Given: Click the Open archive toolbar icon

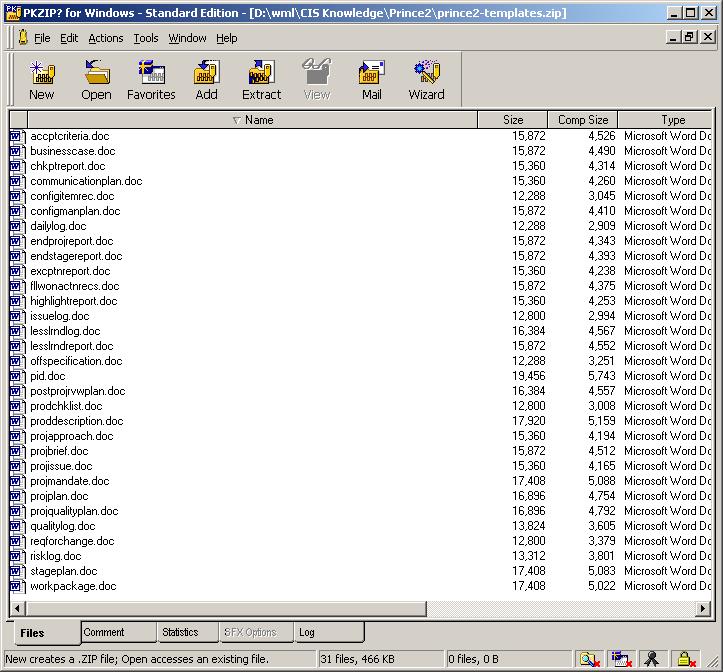Looking at the screenshot, I should (x=97, y=72).
